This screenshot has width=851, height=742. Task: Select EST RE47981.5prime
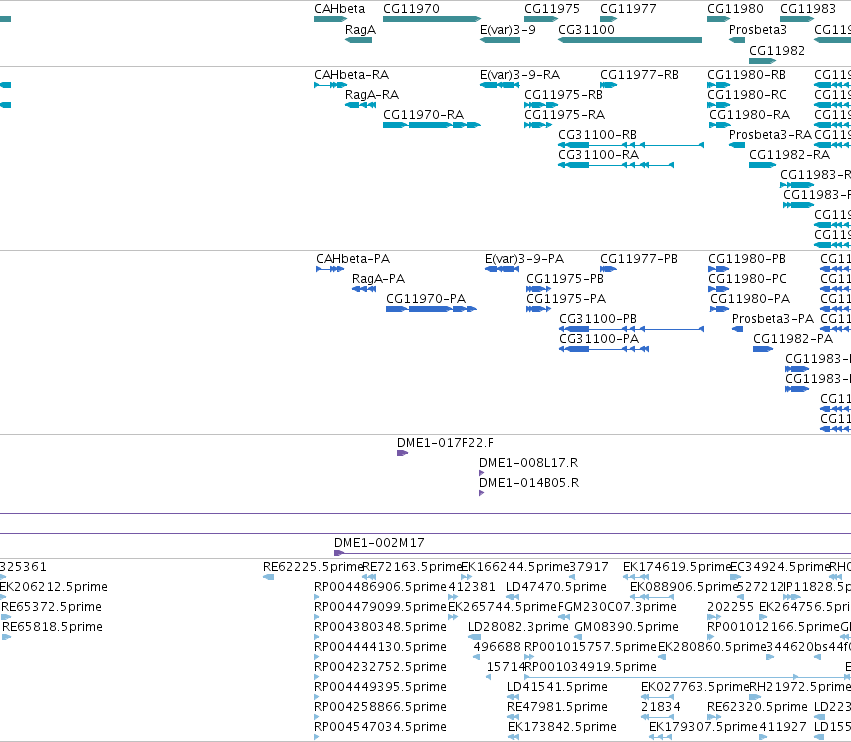(513, 718)
